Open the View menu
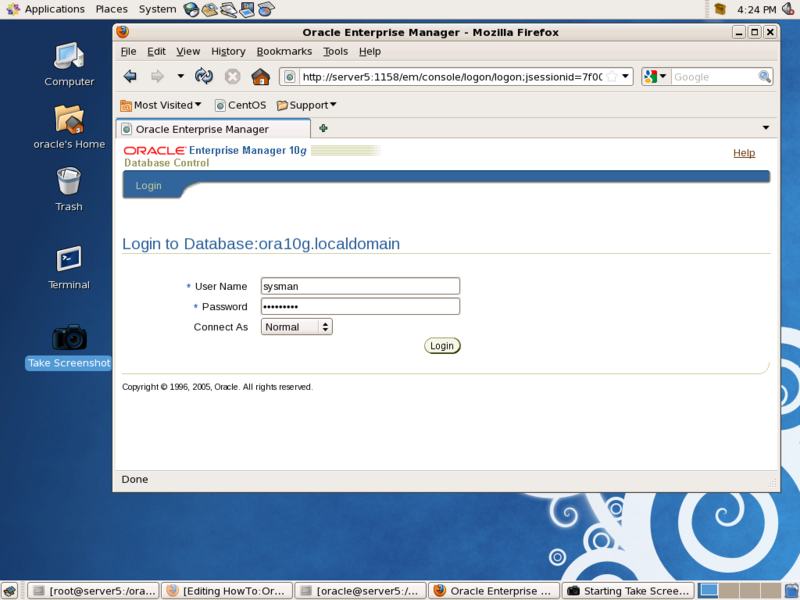This screenshot has height=600, width=800. coord(188,52)
